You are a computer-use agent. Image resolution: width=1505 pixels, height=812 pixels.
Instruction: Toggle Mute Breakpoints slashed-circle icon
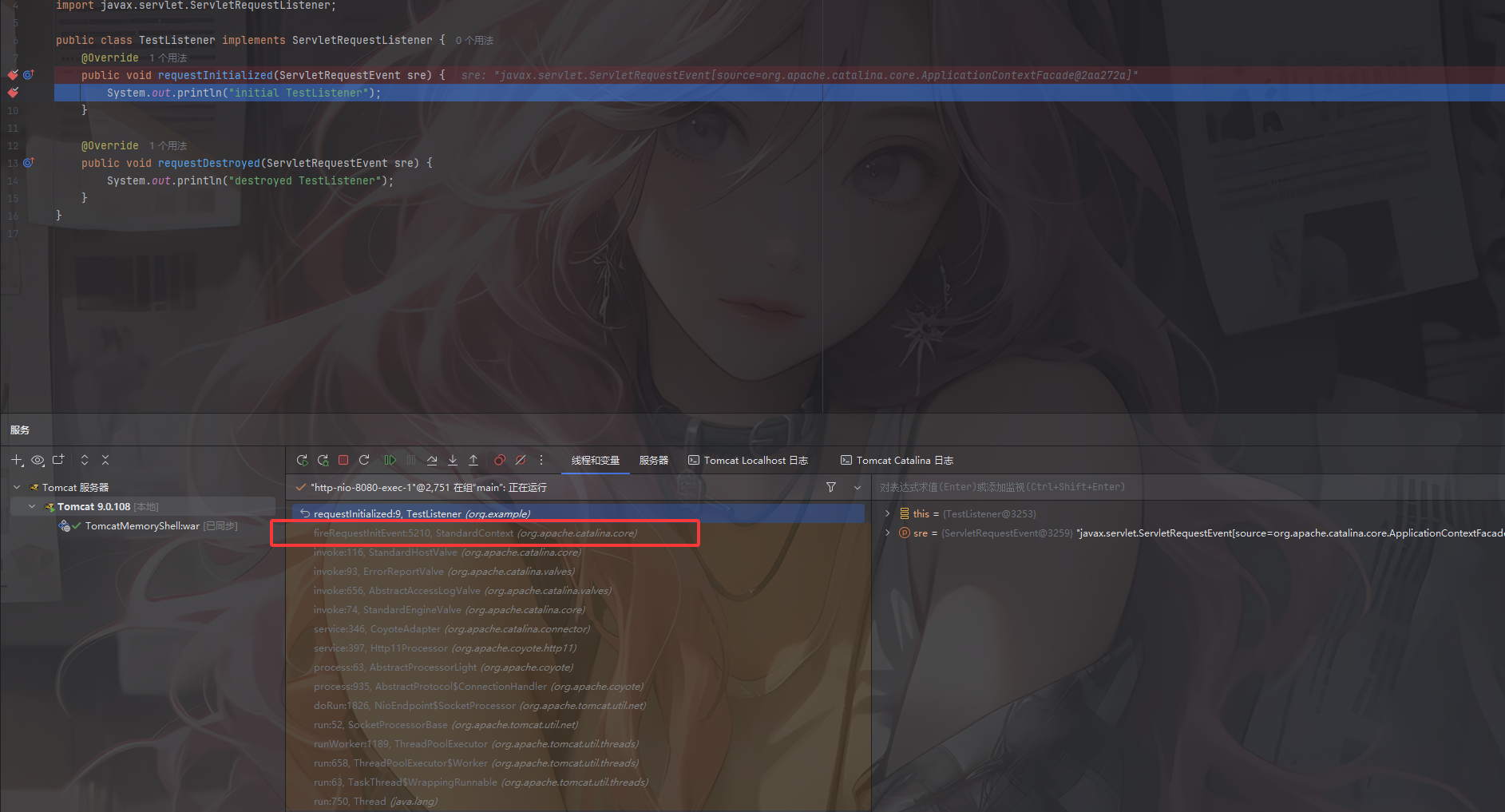[521, 460]
